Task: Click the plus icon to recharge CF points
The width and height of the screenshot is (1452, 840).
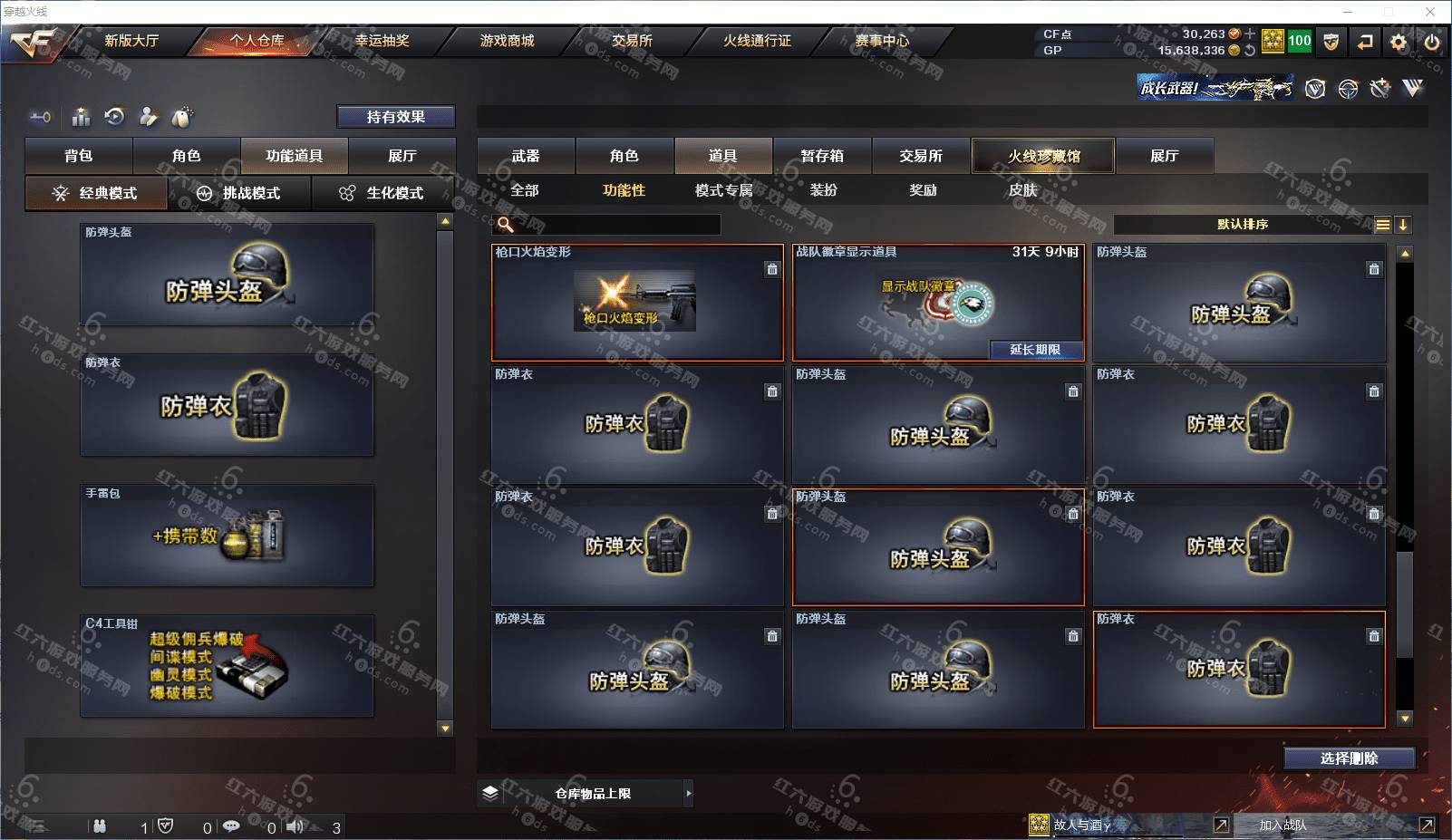Action: 1251,34
